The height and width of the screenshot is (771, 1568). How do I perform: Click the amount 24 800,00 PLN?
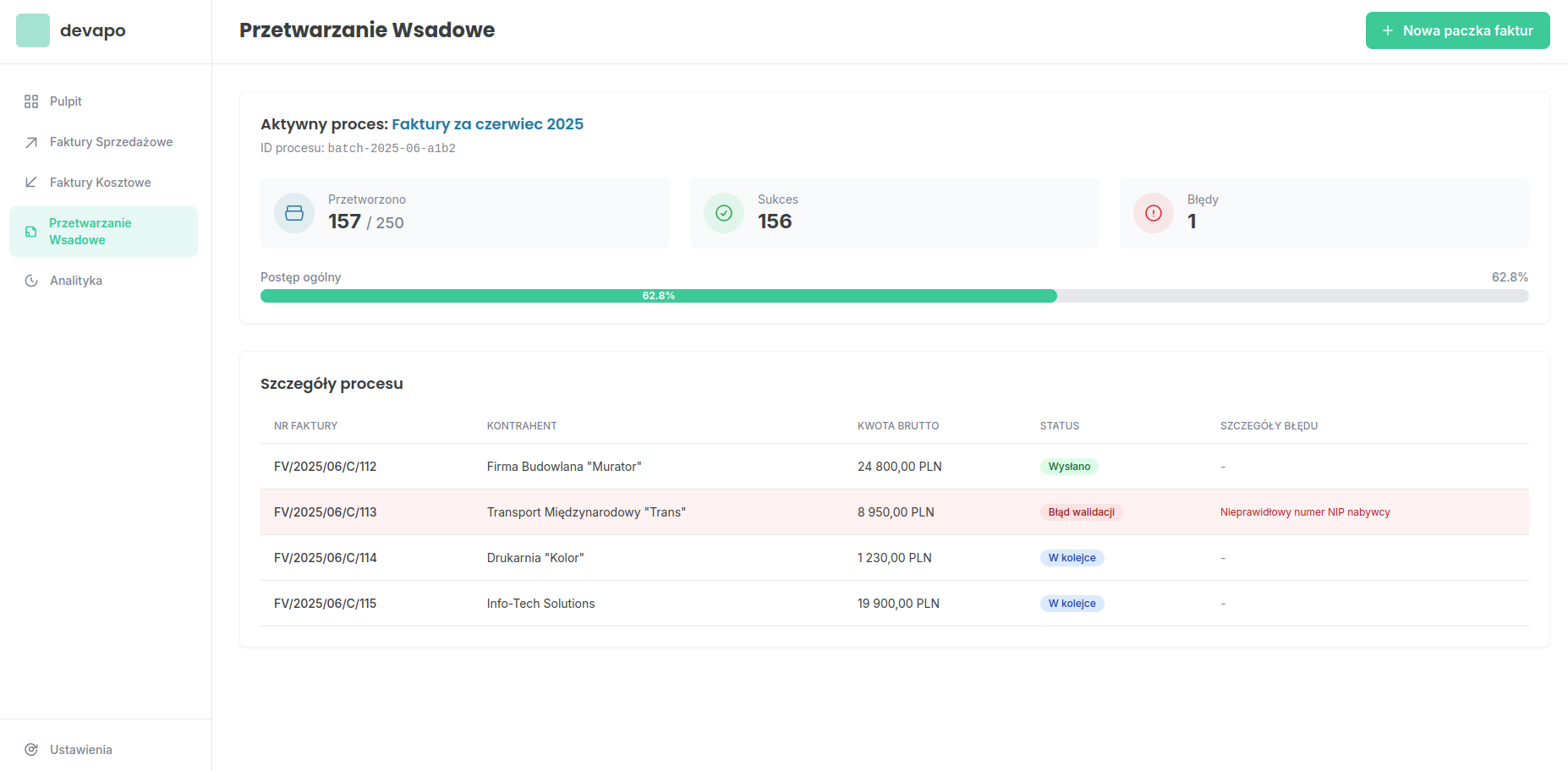click(899, 467)
